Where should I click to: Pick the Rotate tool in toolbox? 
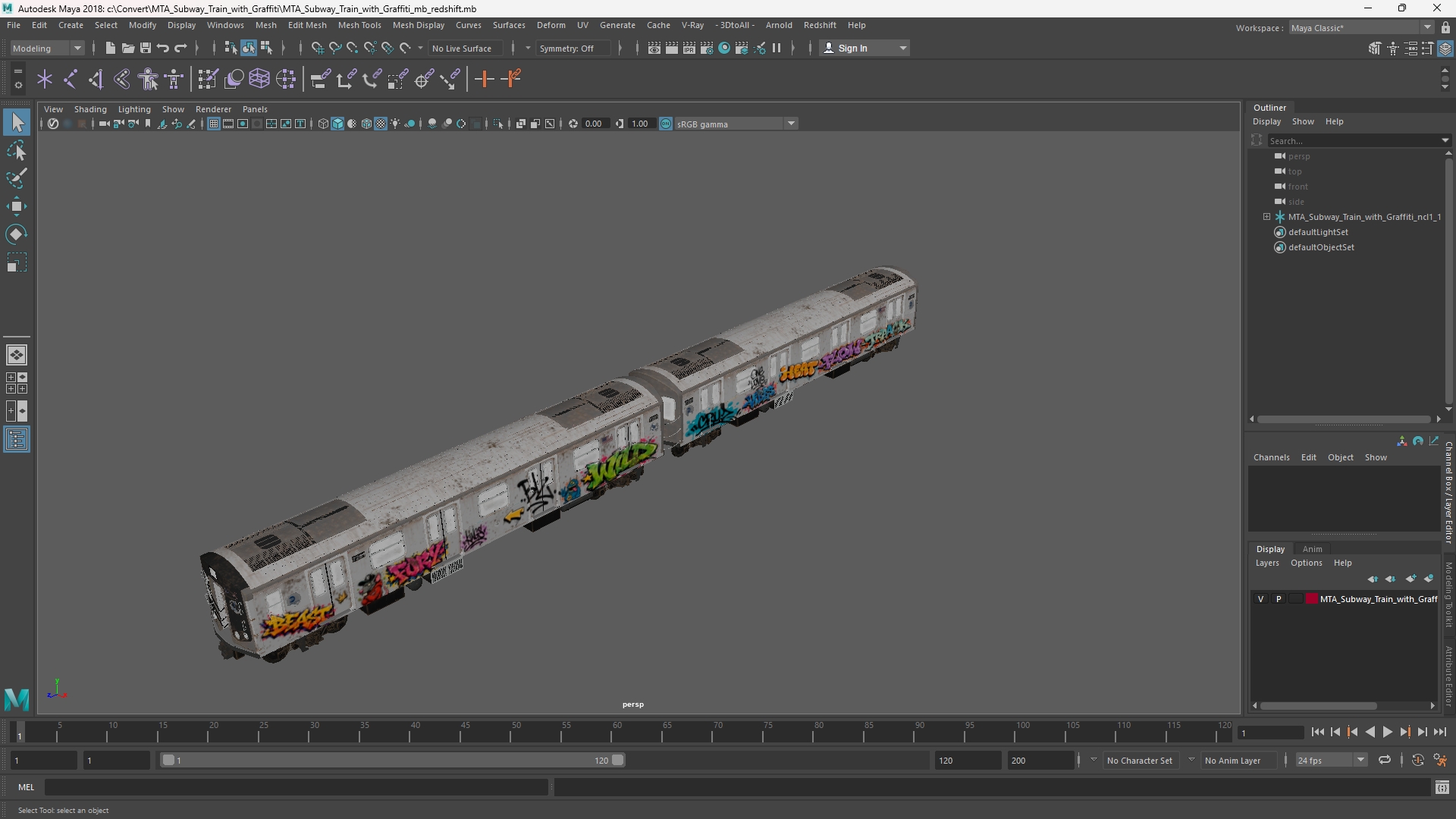coord(17,234)
